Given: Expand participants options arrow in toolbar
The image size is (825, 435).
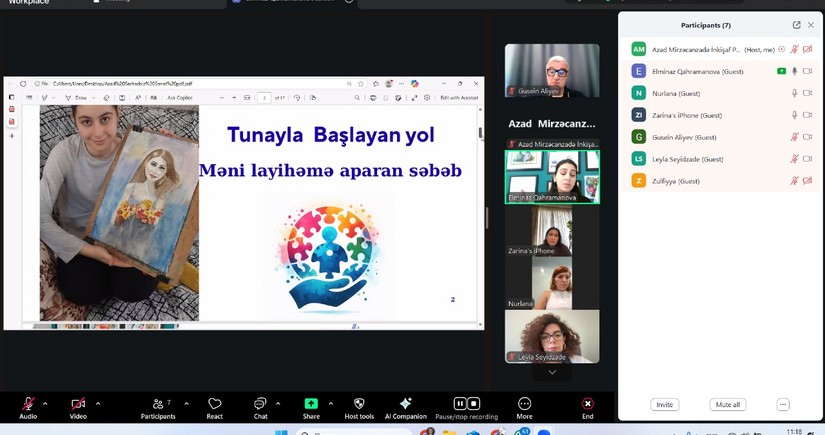Looking at the screenshot, I should [186, 404].
